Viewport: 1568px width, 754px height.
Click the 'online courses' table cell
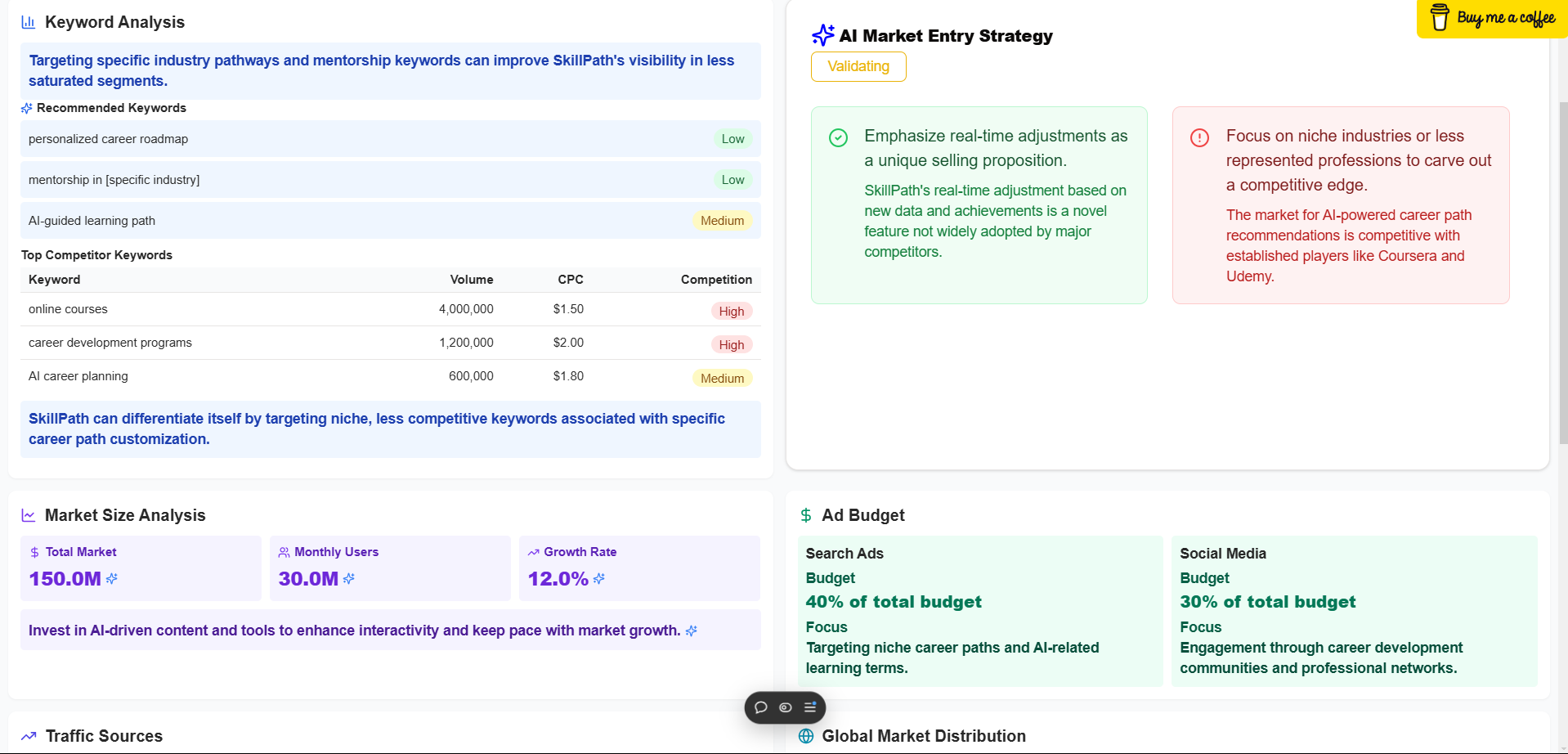[x=68, y=309]
